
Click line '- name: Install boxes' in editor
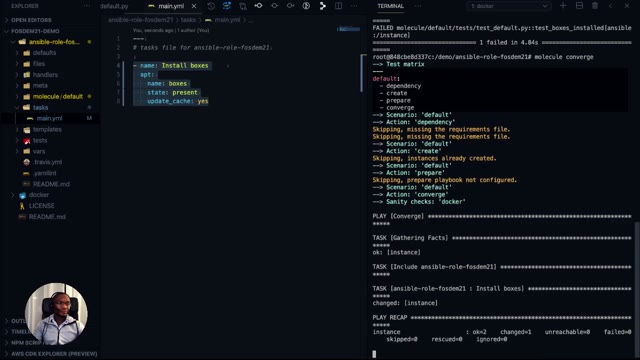coord(171,65)
